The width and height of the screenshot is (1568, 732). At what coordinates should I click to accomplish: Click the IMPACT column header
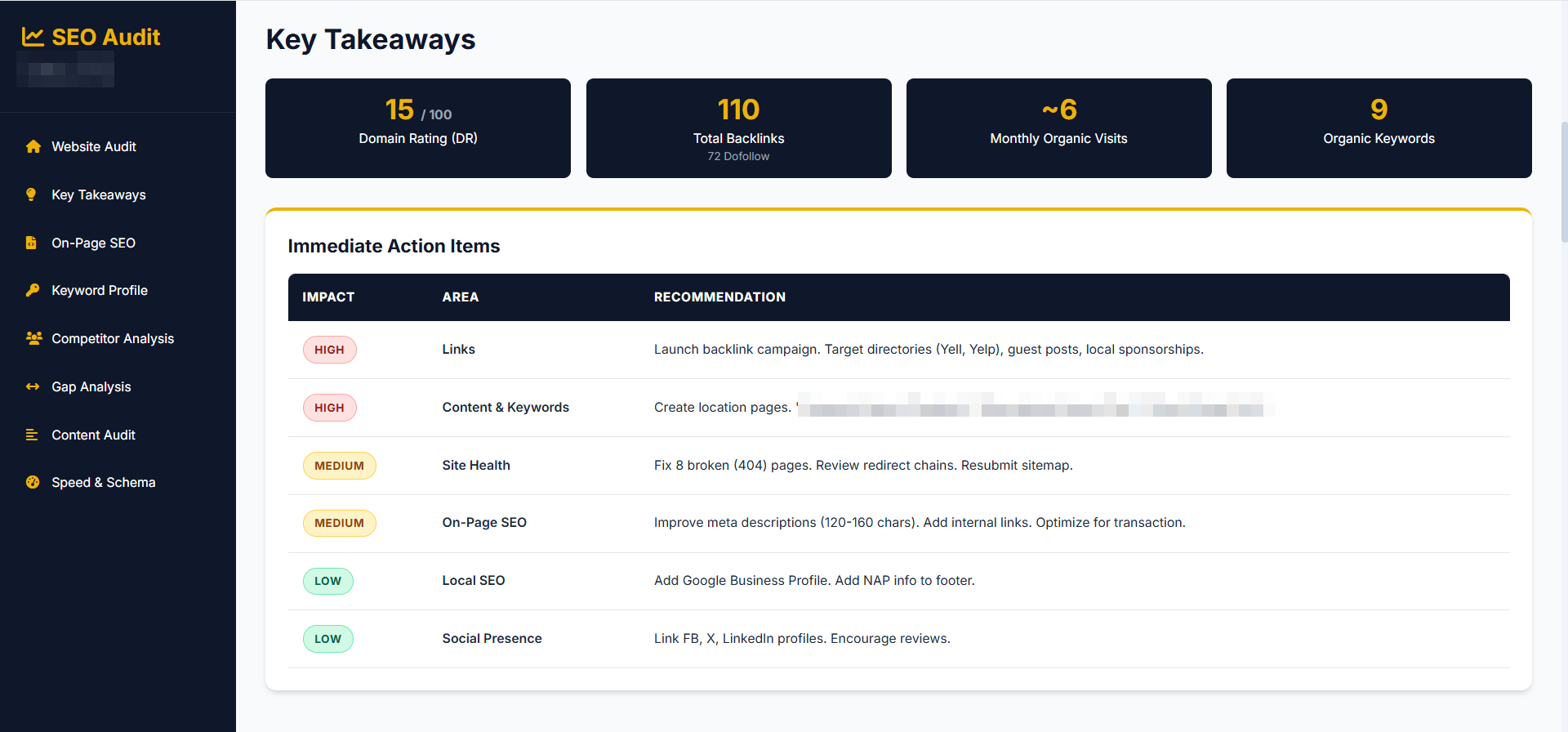(x=328, y=297)
